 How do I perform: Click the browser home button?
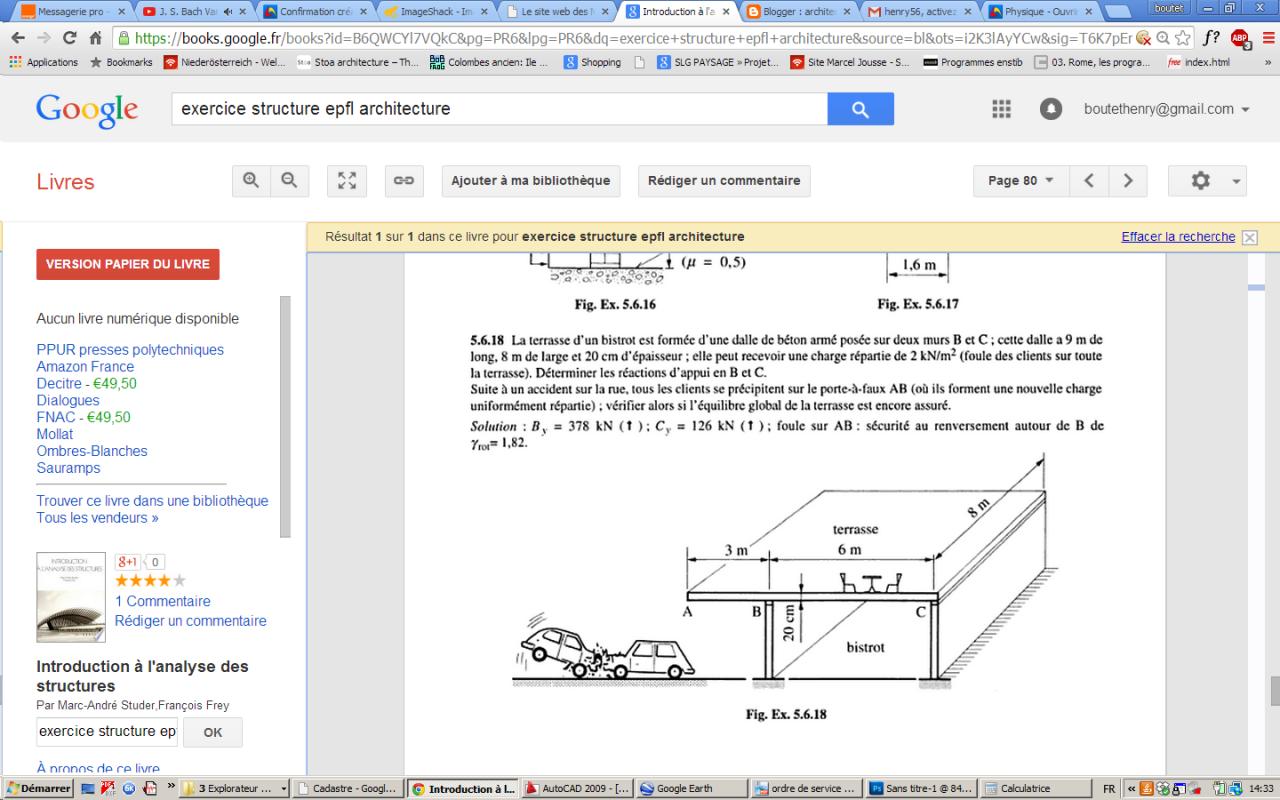[96, 39]
